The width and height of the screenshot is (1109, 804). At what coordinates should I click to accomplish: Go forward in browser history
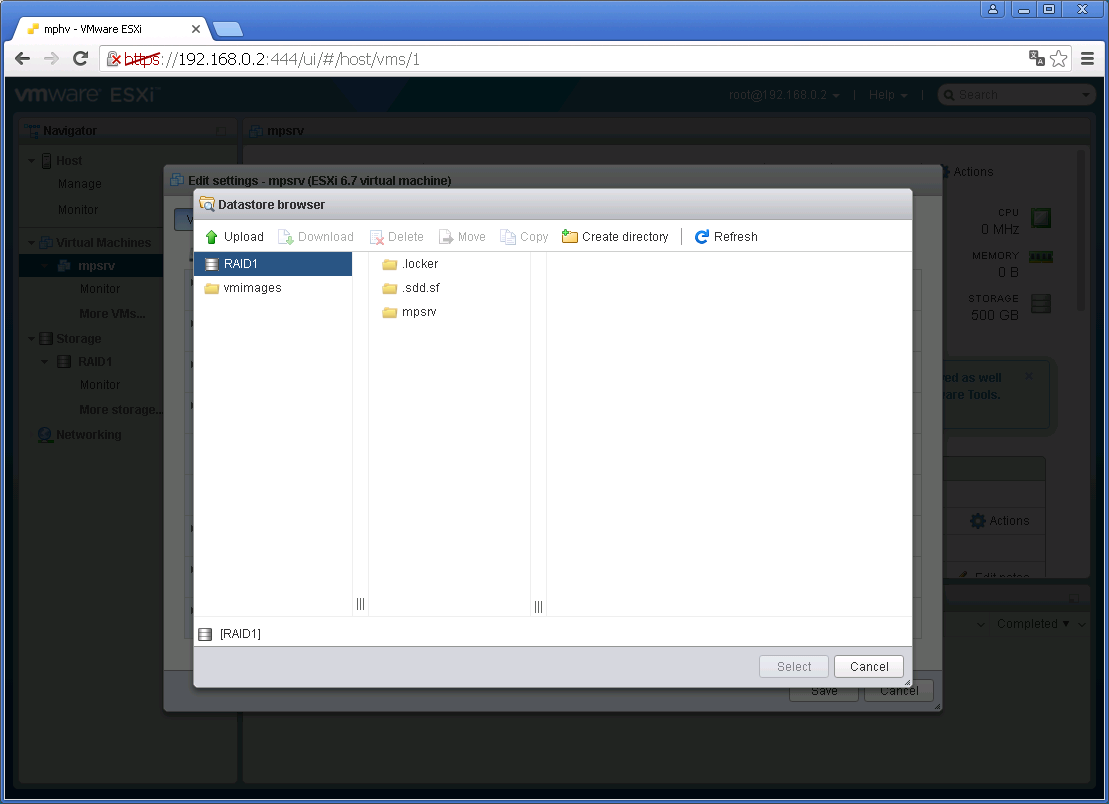click(52, 59)
